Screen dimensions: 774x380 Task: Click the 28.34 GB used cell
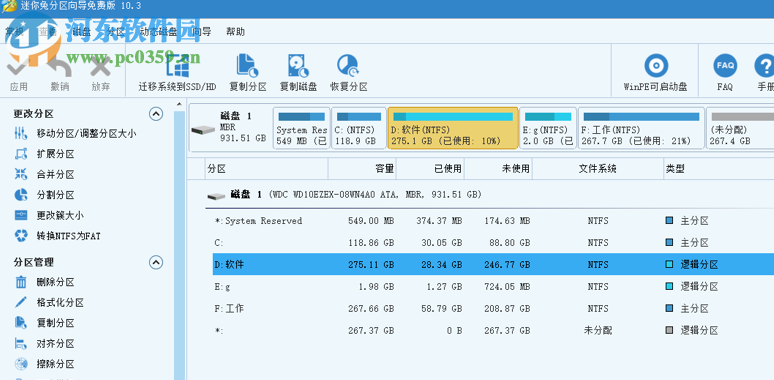pos(441,265)
